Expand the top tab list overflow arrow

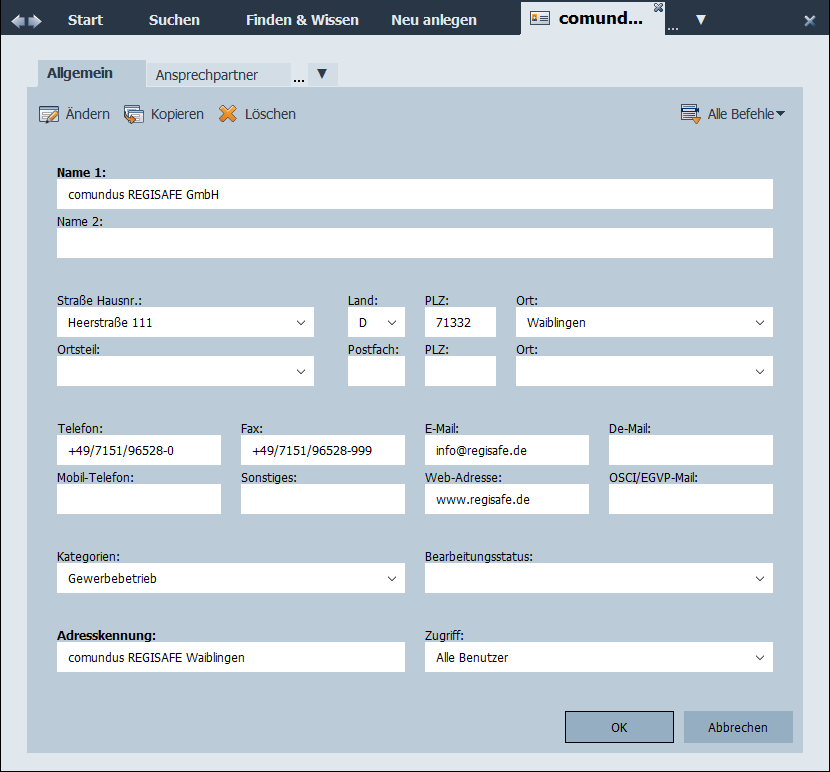click(x=701, y=20)
